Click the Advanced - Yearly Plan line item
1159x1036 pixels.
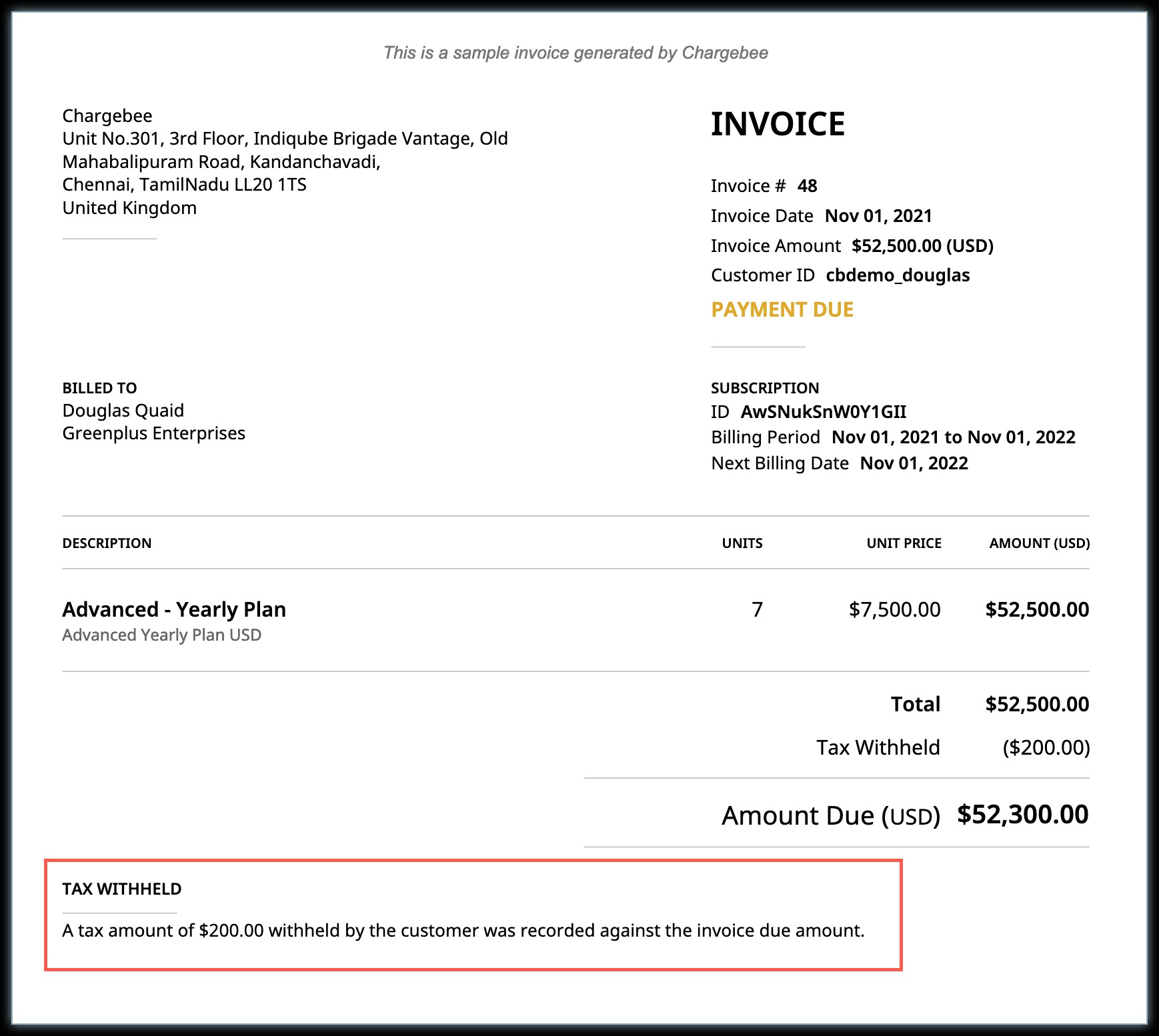pyautogui.click(x=174, y=609)
